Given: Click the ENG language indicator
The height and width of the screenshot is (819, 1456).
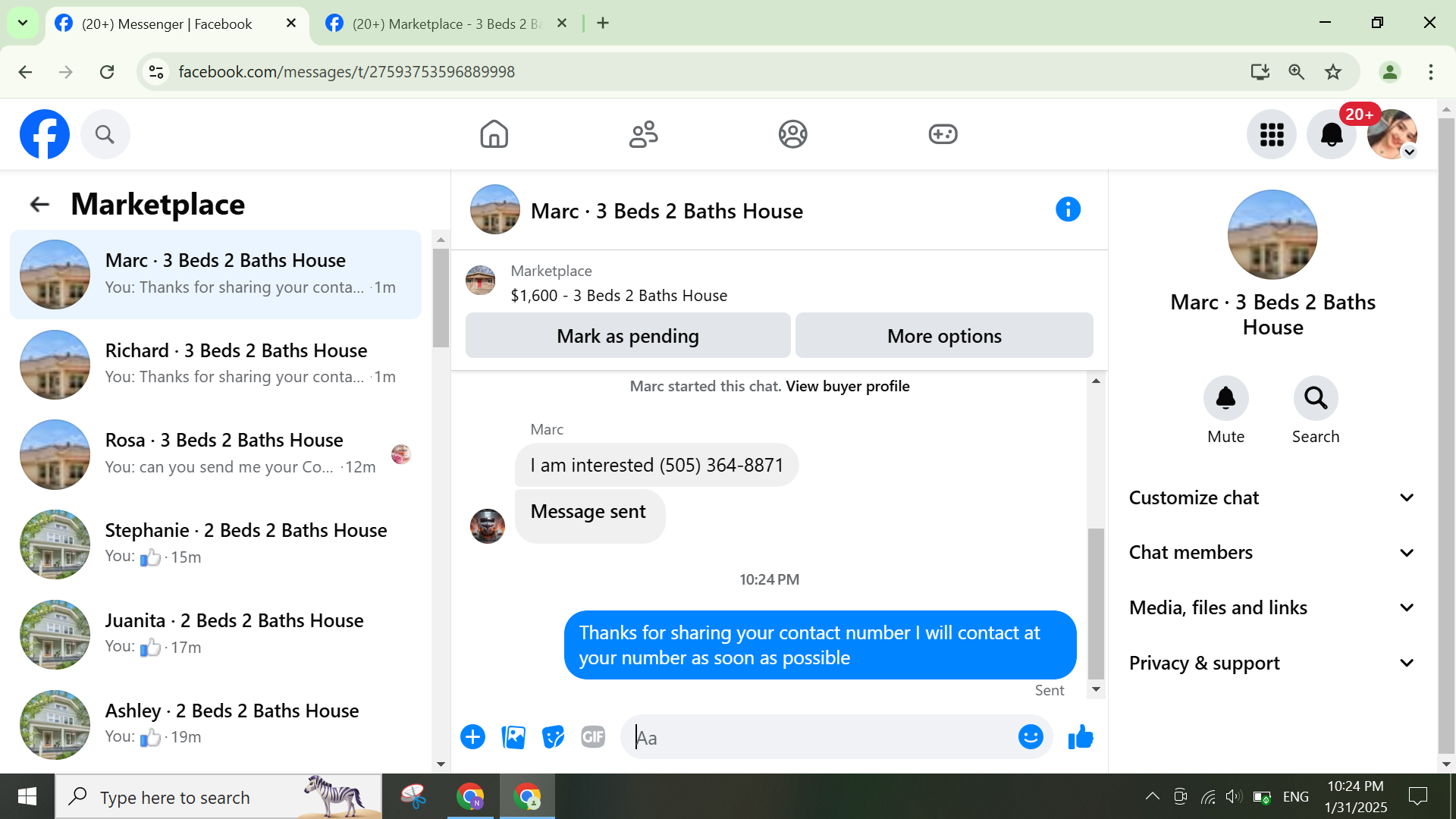Looking at the screenshot, I should (1295, 796).
